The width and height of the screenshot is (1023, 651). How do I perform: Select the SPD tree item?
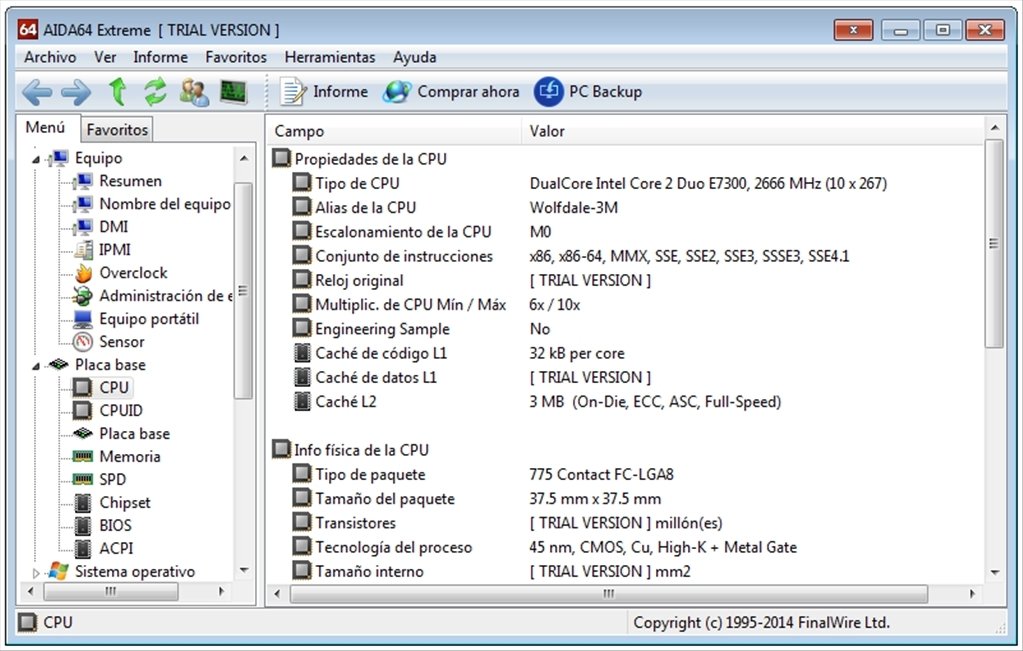[x=99, y=479]
